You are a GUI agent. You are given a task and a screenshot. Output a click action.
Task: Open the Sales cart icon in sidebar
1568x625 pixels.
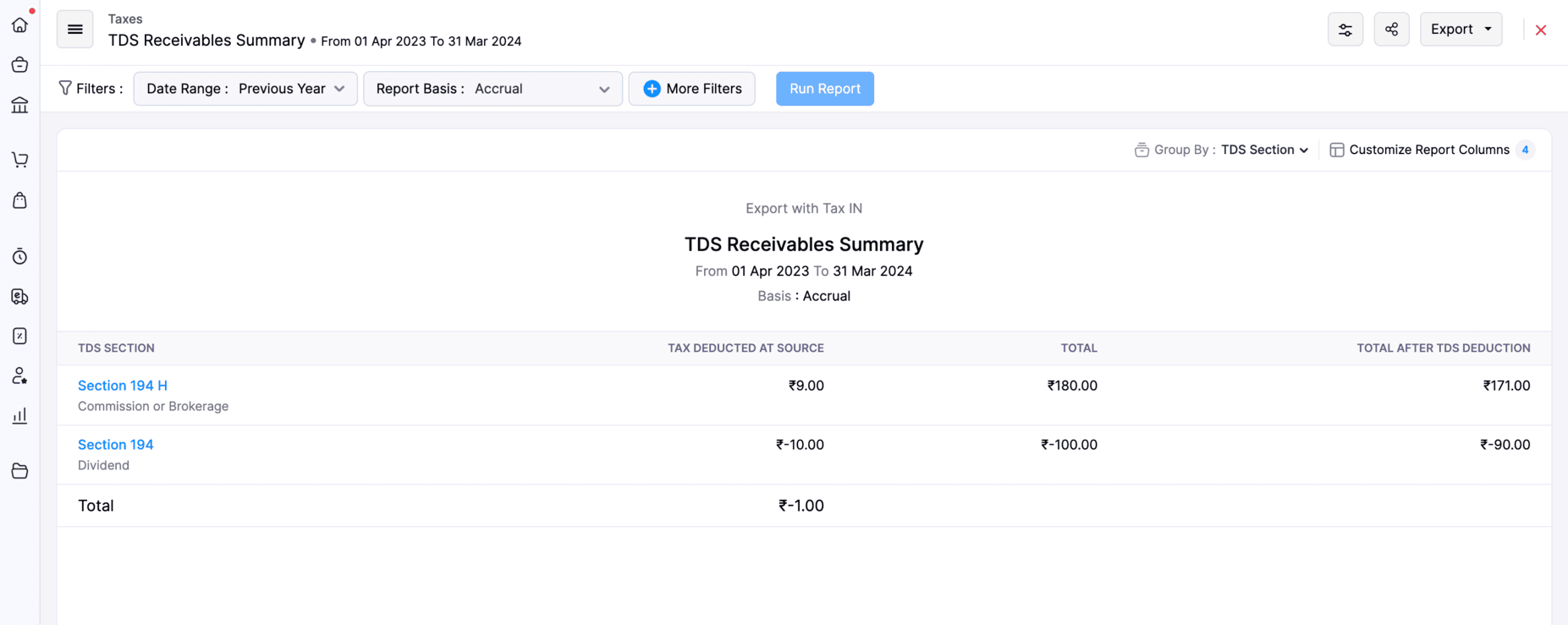(19, 160)
